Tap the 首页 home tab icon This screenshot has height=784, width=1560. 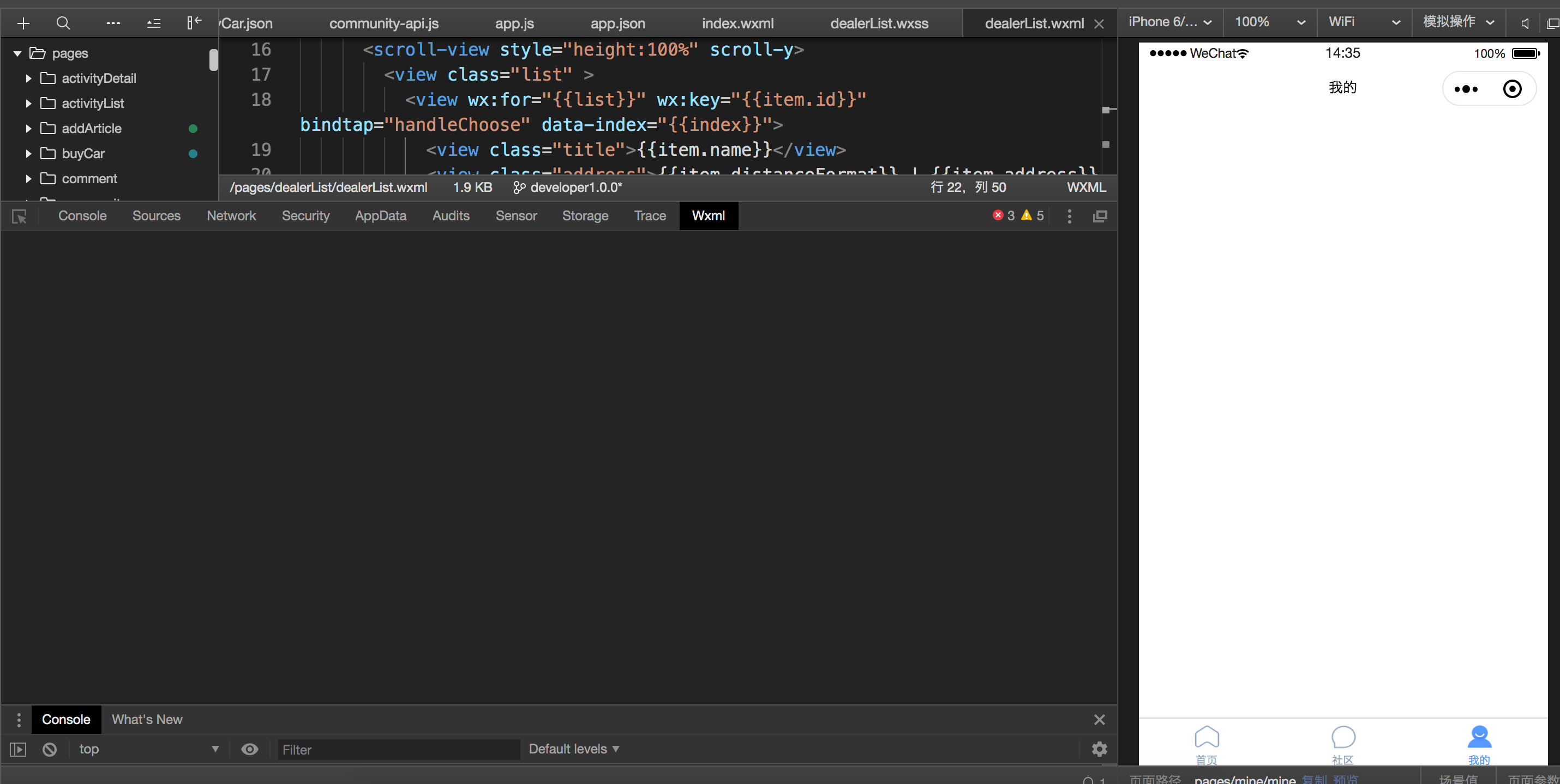click(x=1207, y=744)
